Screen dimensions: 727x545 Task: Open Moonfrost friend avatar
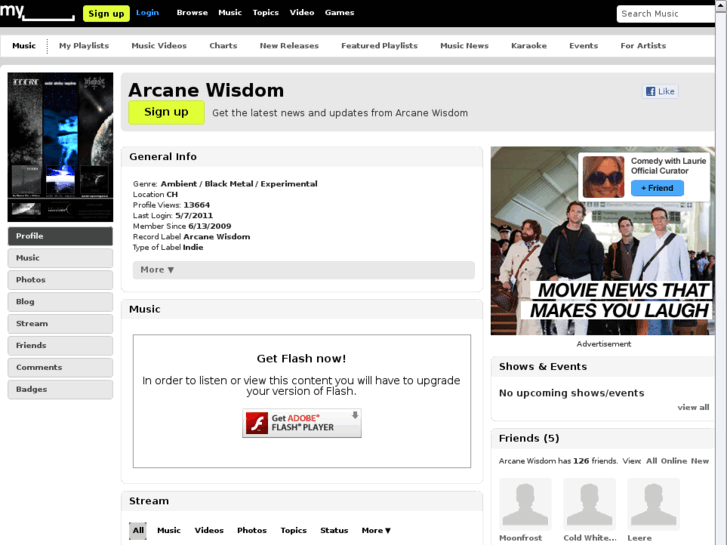[x=525, y=504]
